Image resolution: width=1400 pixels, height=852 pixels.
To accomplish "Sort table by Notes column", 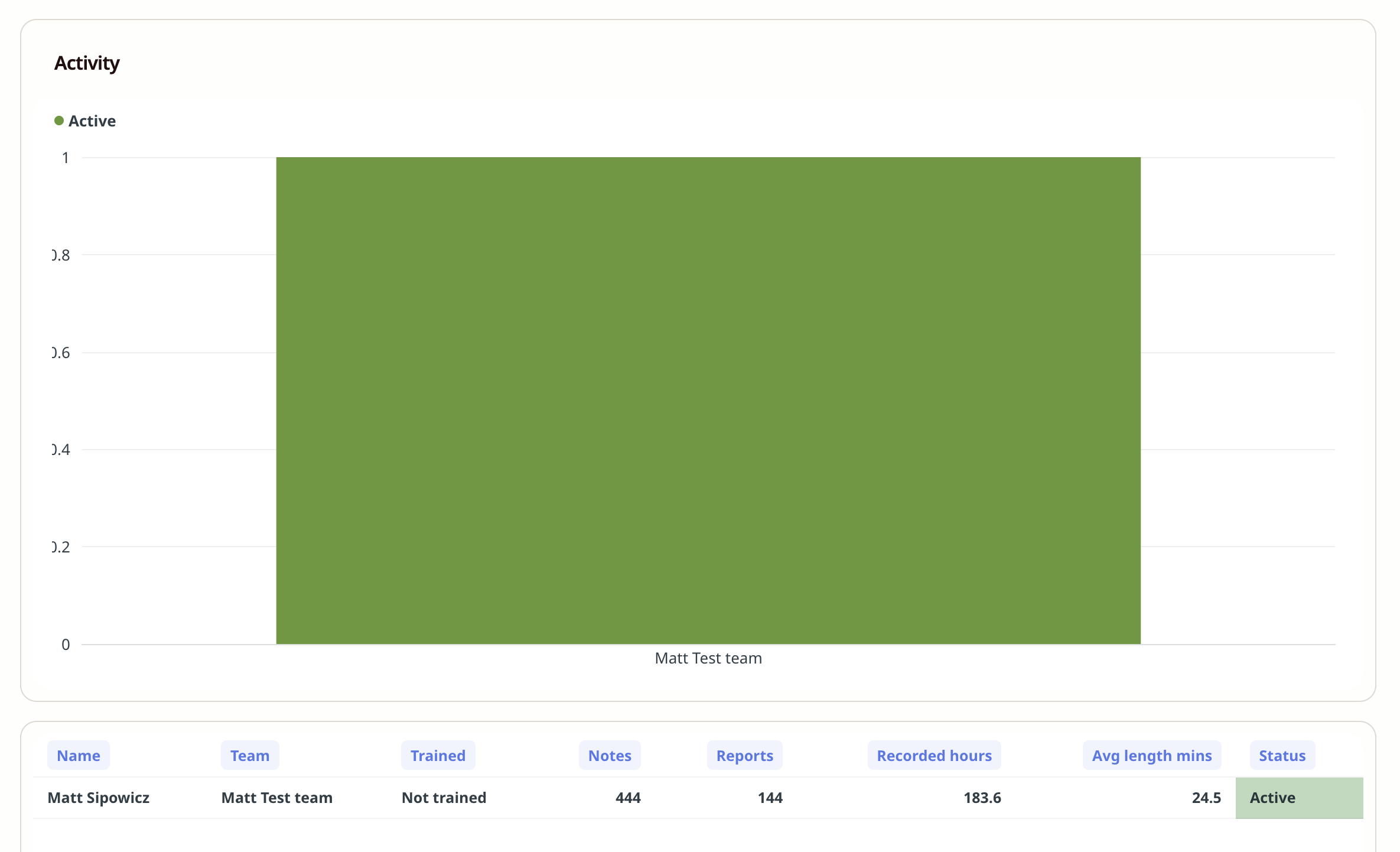I will click(x=610, y=755).
